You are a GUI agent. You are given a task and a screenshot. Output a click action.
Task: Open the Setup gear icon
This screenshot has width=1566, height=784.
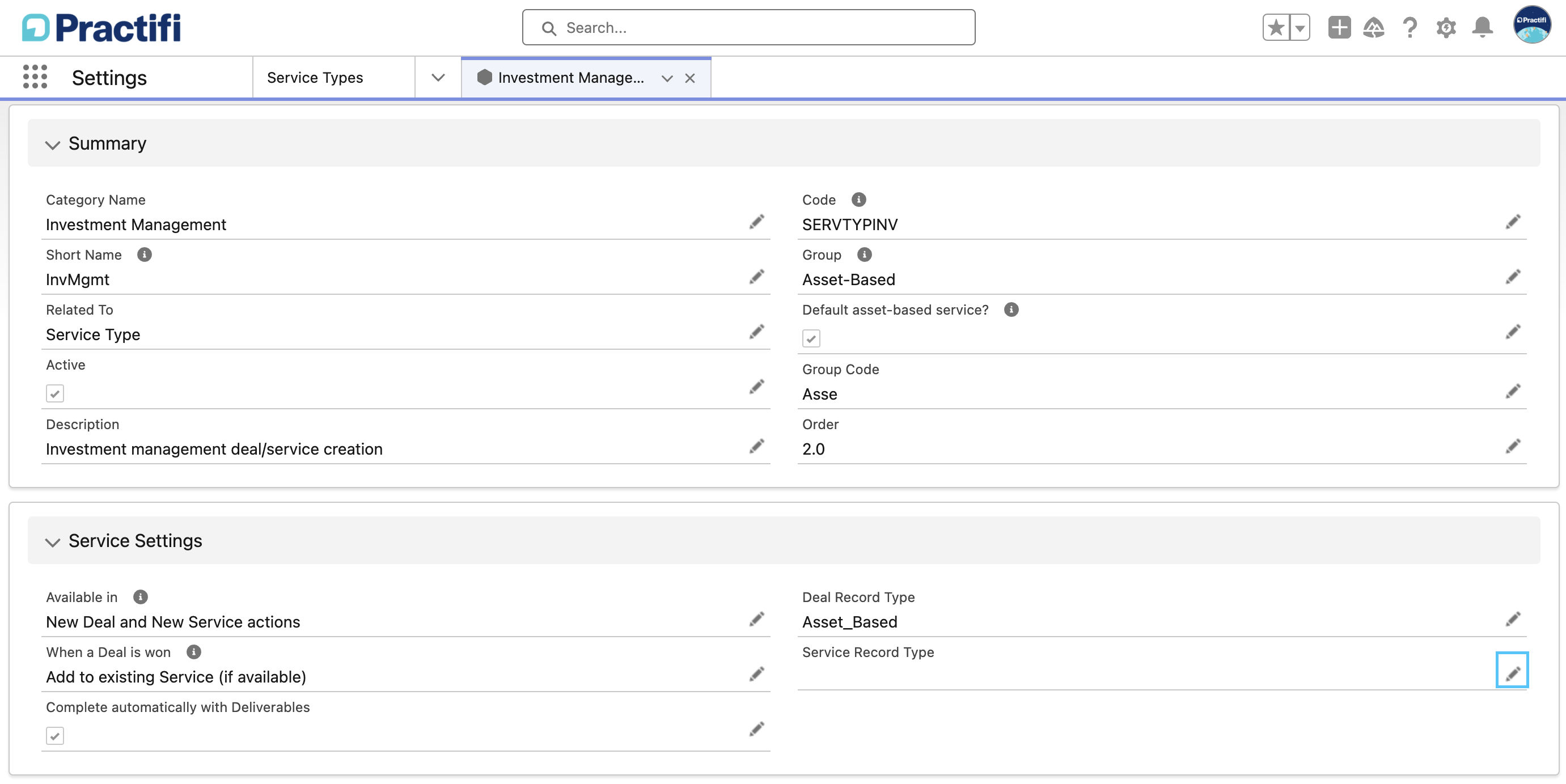[1446, 27]
